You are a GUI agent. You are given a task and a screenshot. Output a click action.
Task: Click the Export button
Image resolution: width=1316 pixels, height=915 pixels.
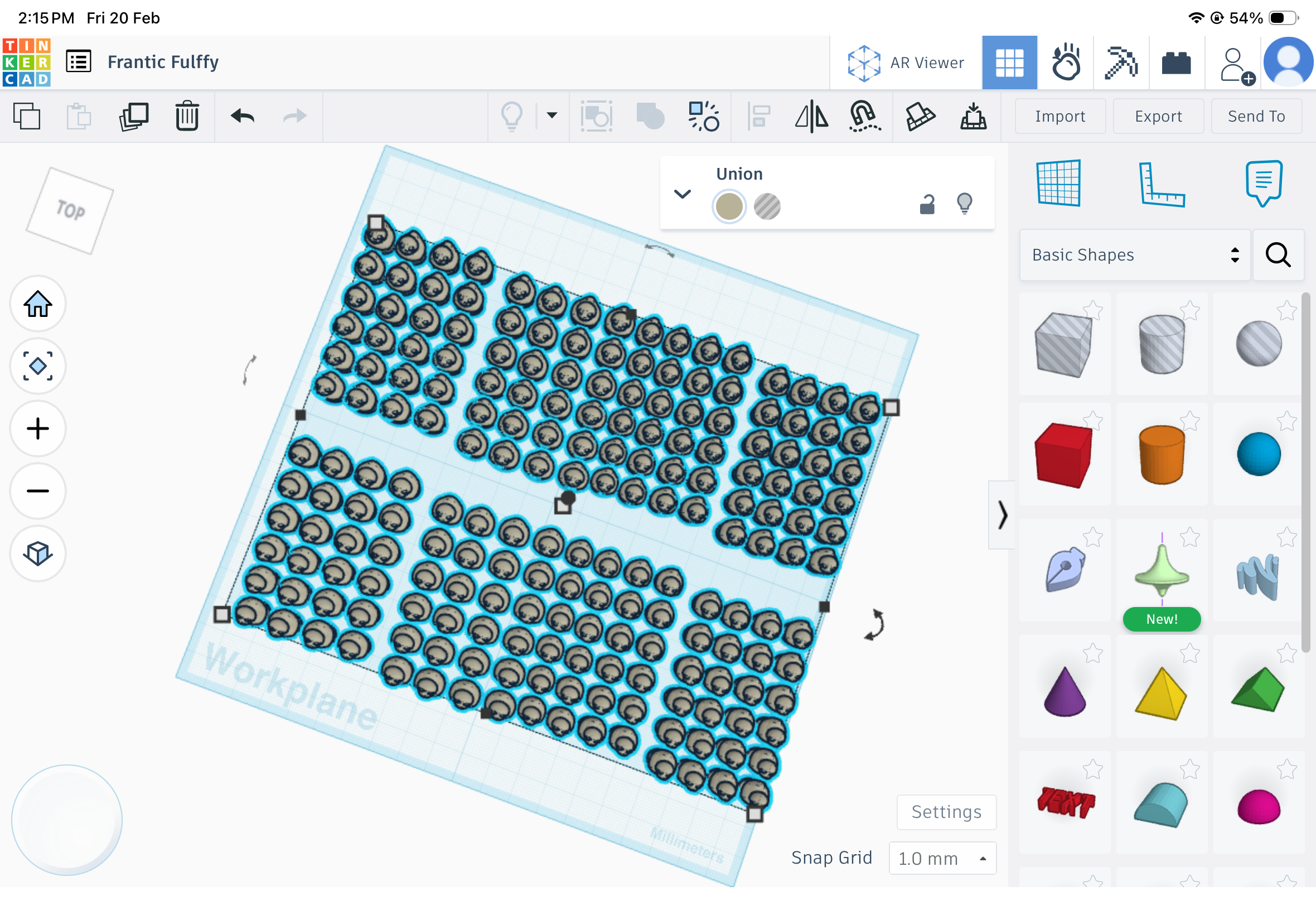[1158, 117]
